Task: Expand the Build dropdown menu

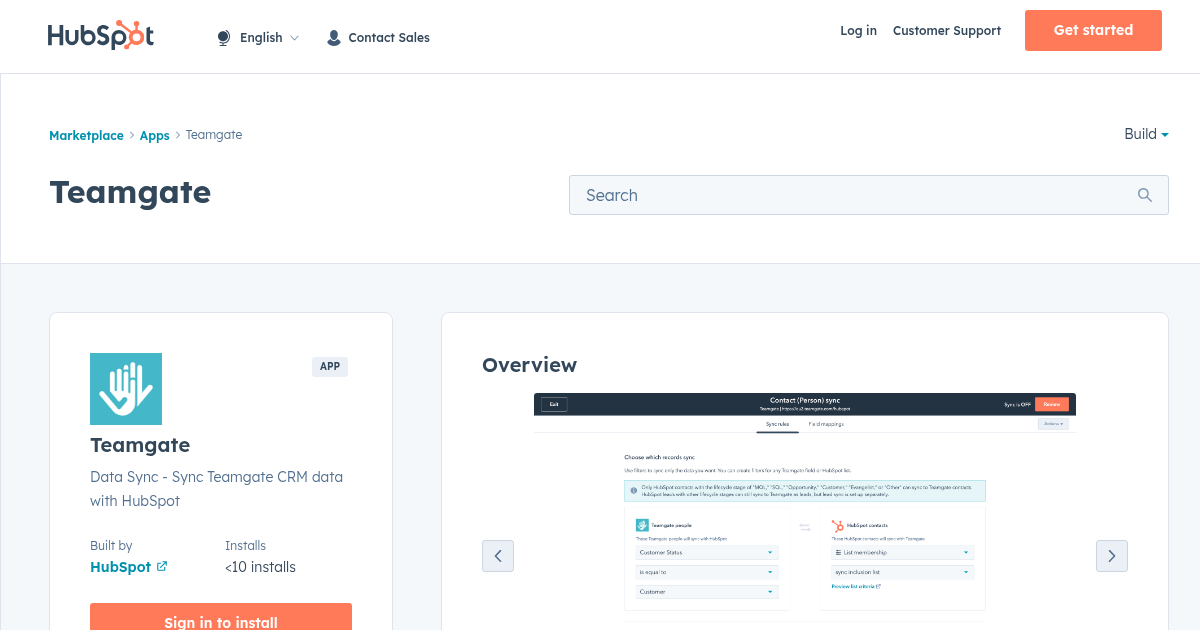Action: coord(1146,134)
